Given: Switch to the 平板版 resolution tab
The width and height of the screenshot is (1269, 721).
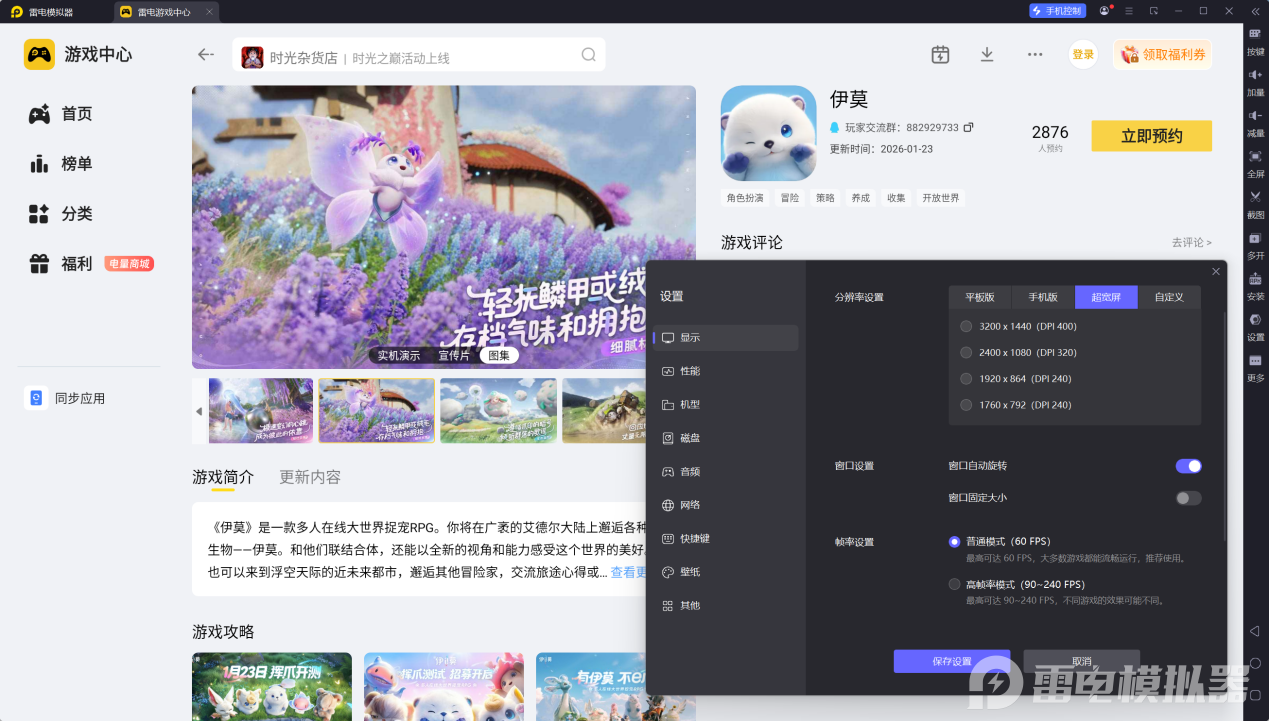Looking at the screenshot, I should 979,297.
